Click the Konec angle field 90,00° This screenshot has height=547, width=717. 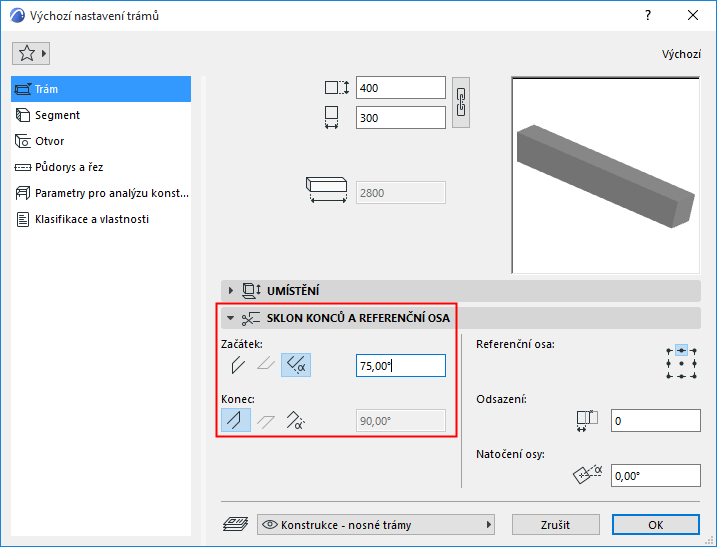point(401,421)
